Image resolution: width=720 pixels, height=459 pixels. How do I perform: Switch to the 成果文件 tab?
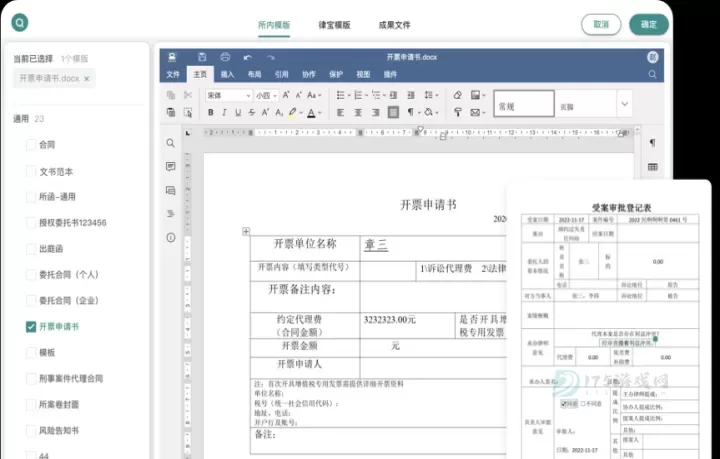pyautogui.click(x=394, y=25)
